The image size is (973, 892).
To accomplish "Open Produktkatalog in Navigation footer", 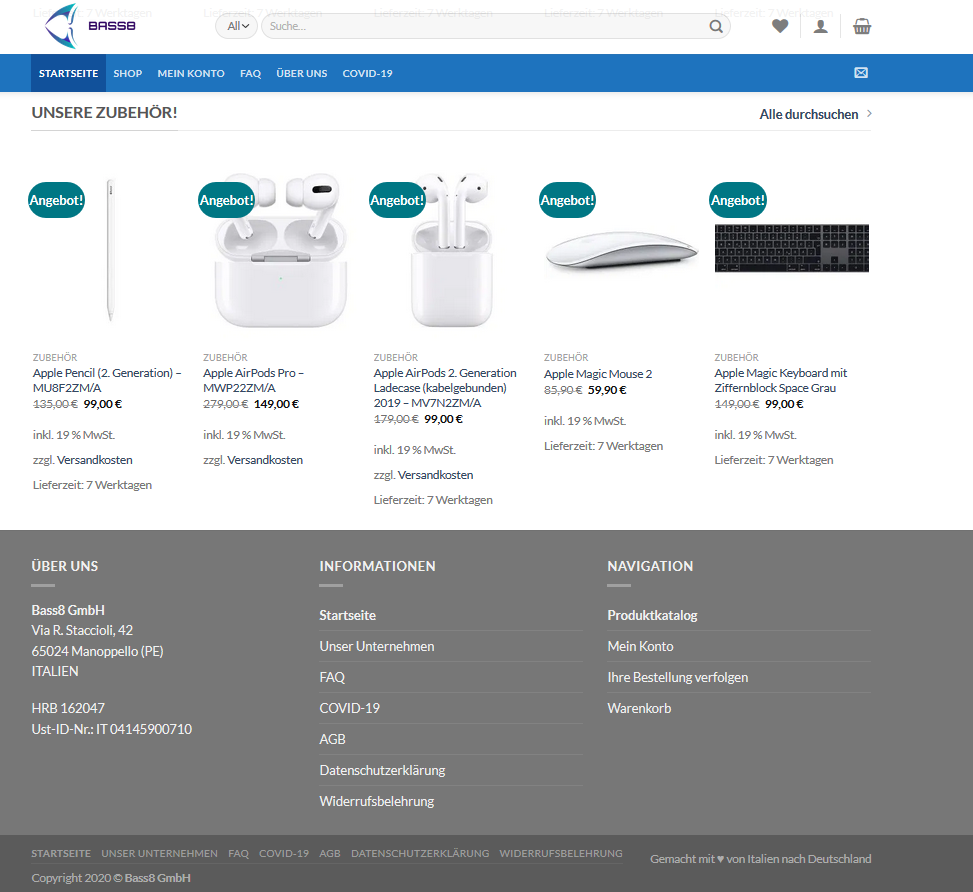I will 652,615.
